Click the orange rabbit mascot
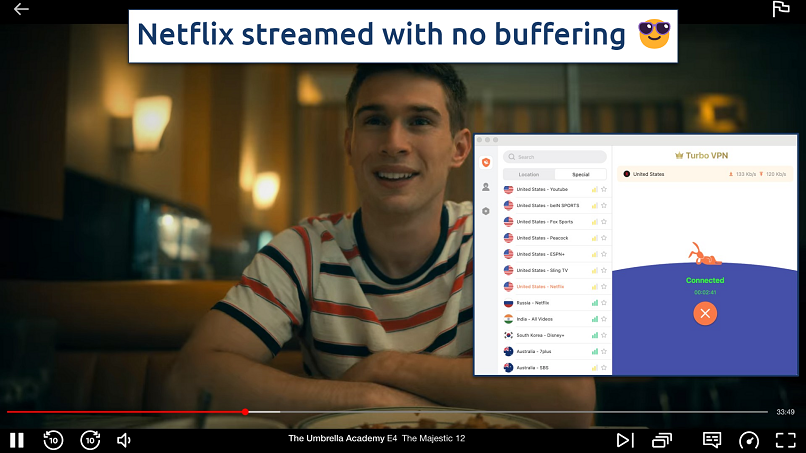Image resolution: width=806 pixels, height=453 pixels. tap(704, 254)
